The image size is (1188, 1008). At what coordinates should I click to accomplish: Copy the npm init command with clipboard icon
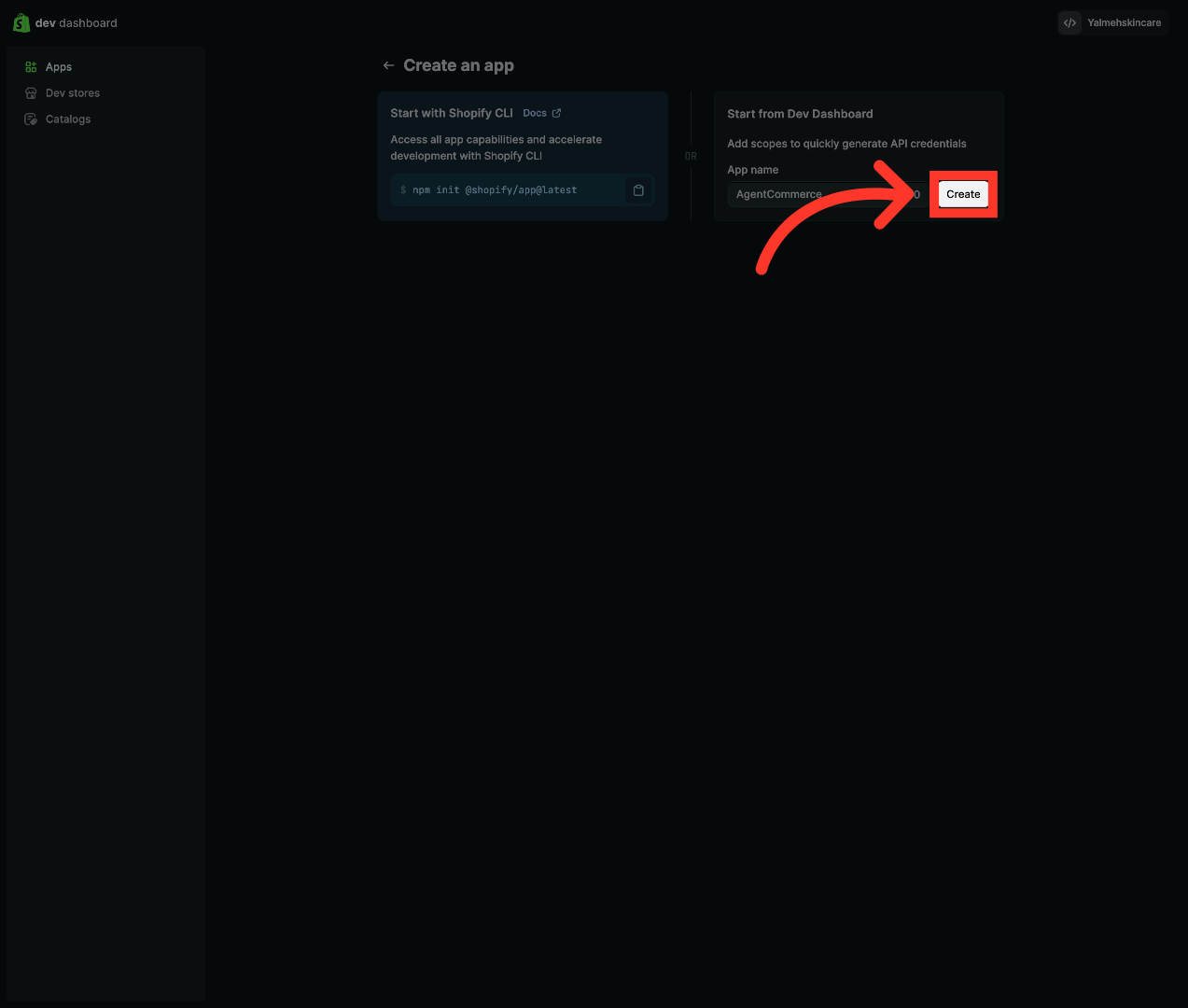[x=638, y=190]
